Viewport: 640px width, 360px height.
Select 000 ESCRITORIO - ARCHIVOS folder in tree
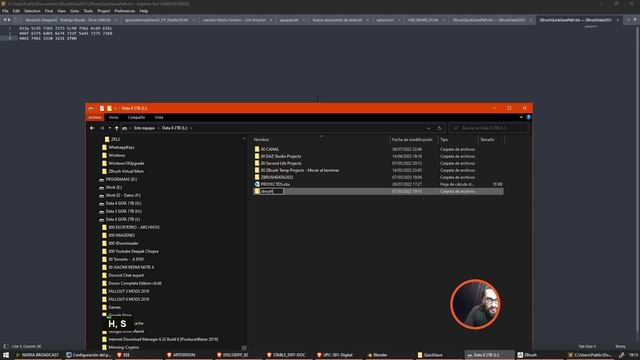[x=134, y=227]
